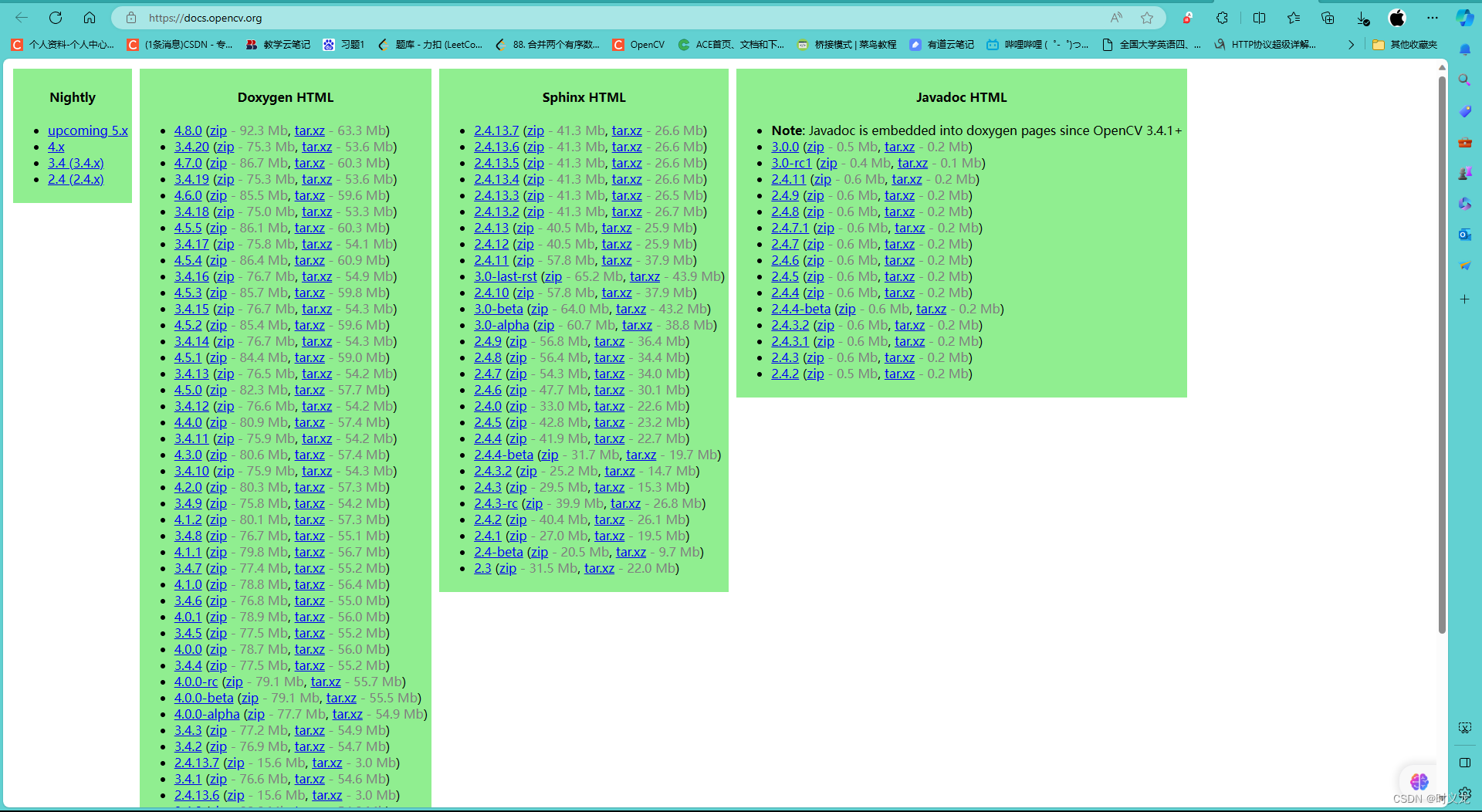Download tar.xz for Doxygen 3.4.20
The image size is (1482, 812).
pos(316,147)
